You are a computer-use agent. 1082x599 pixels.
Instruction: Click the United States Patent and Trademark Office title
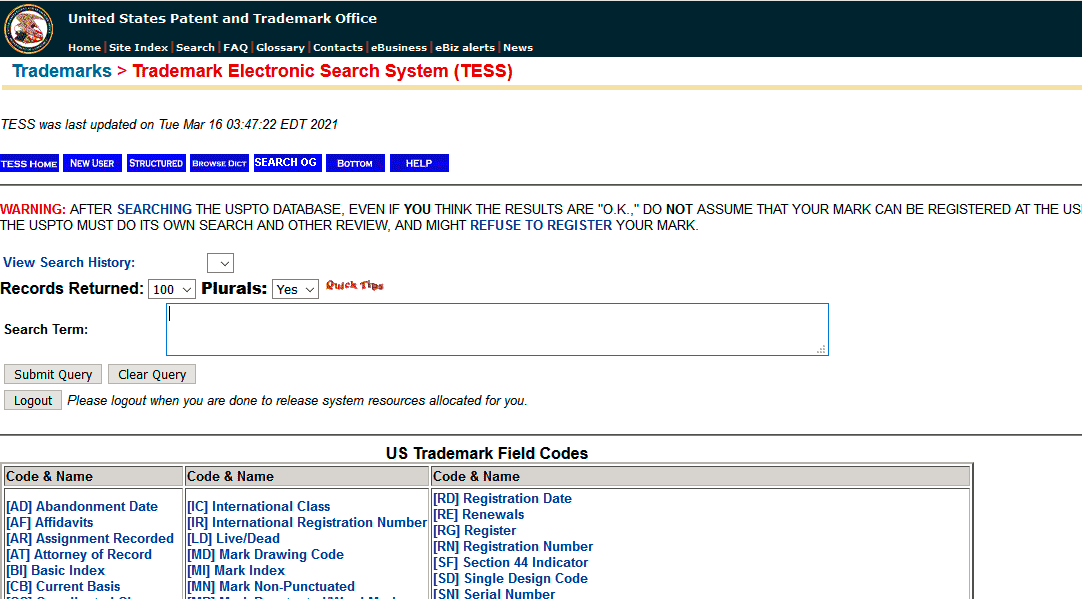222,19
